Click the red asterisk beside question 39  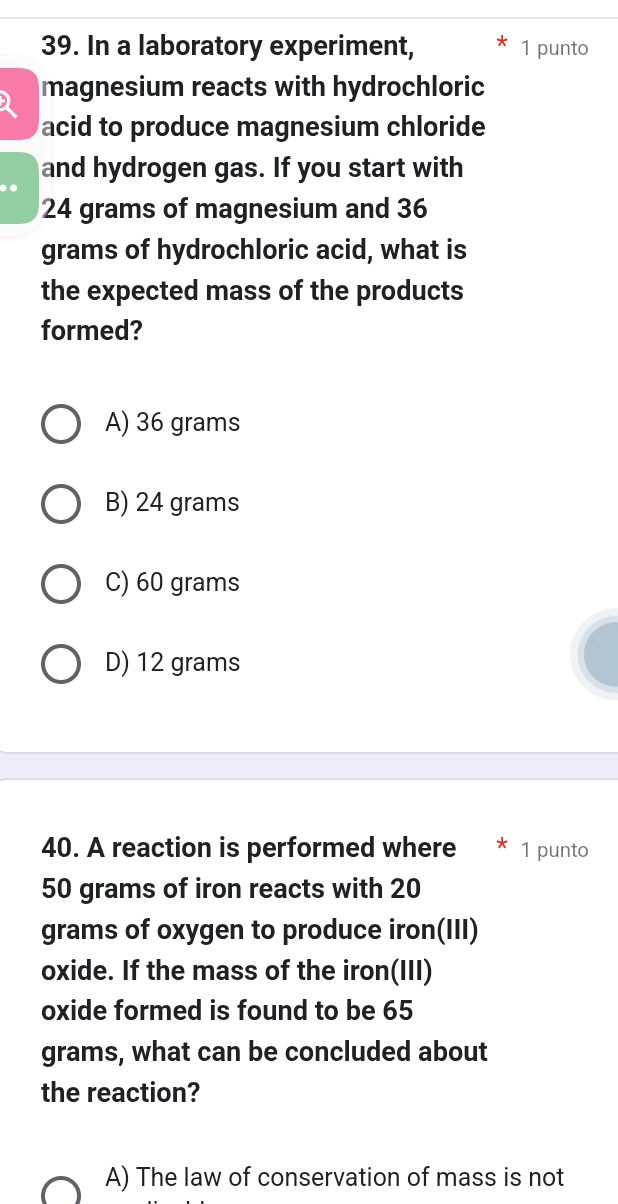pyautogui.click(x=501, y=44)
